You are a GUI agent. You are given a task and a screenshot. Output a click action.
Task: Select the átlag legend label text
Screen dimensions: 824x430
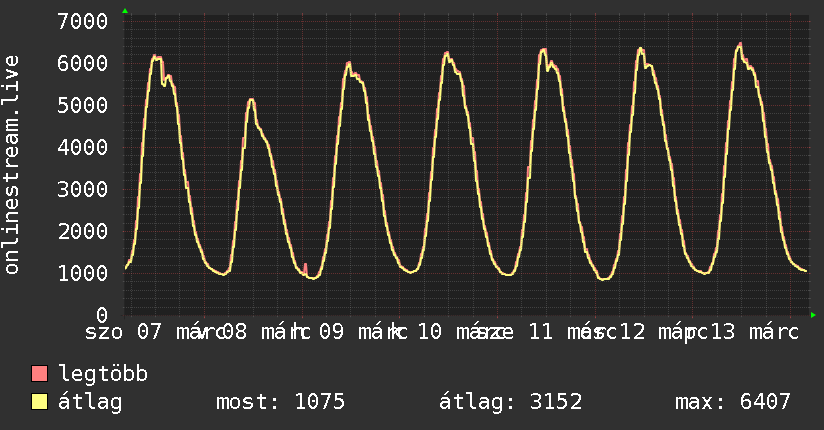pyautogui.click(x=90, y=403)
